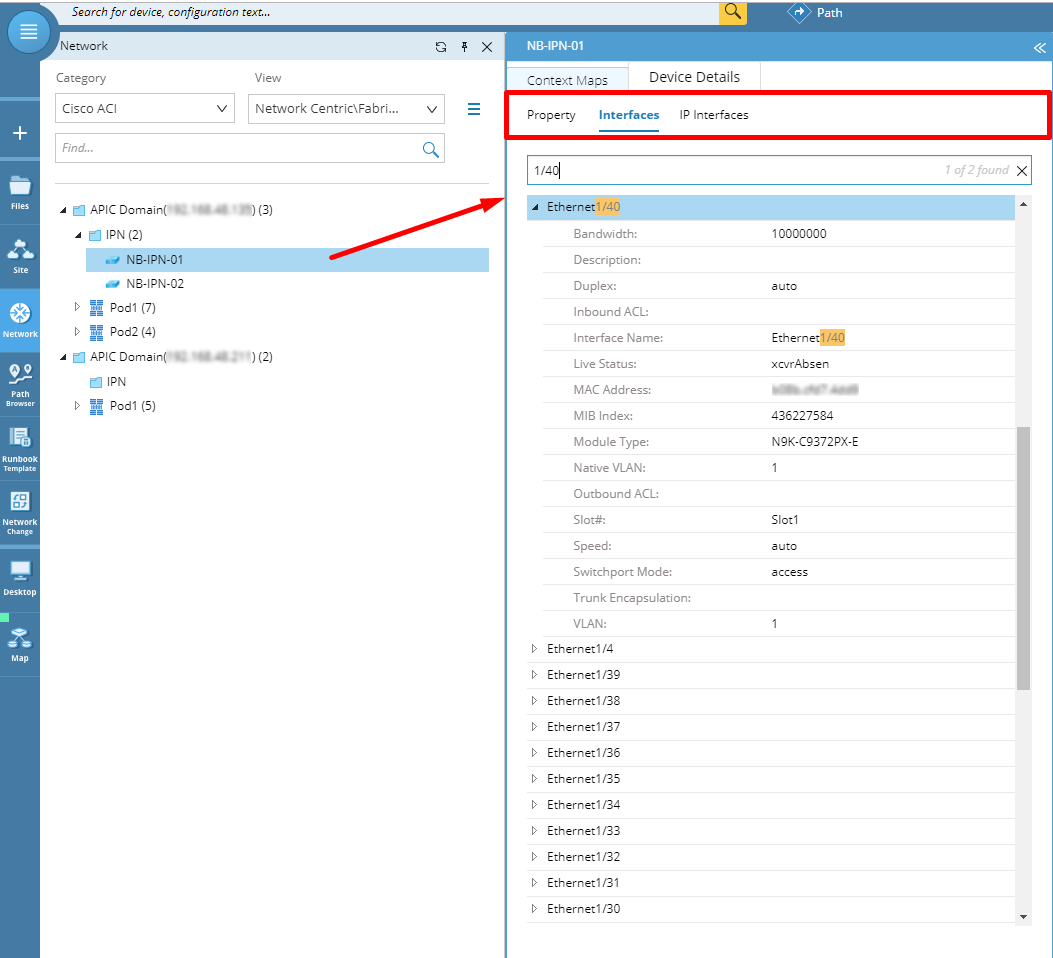Click the yellow search magnifier button

[x=733, y=12]
